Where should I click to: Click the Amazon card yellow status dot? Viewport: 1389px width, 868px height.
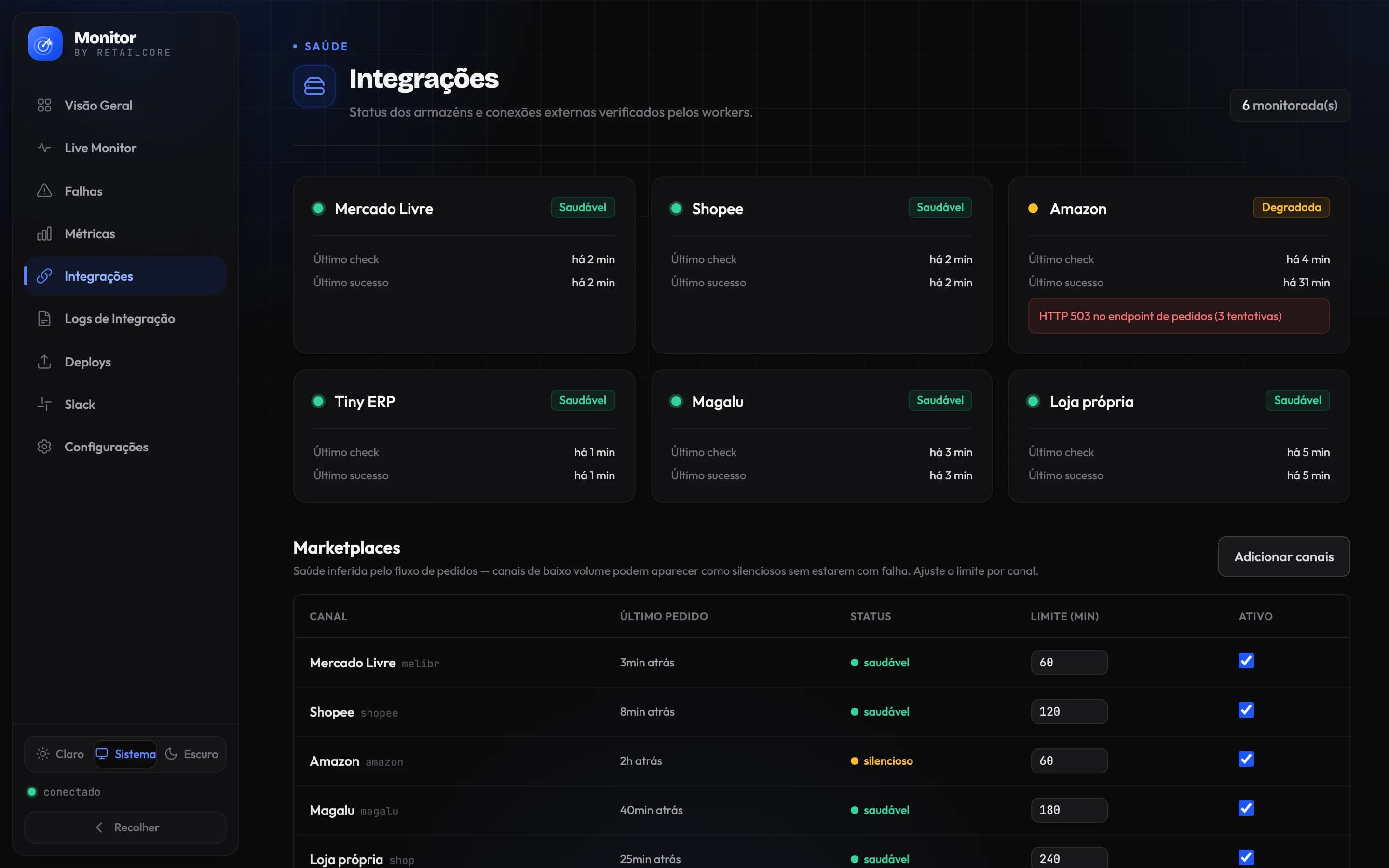[1033, 209]
